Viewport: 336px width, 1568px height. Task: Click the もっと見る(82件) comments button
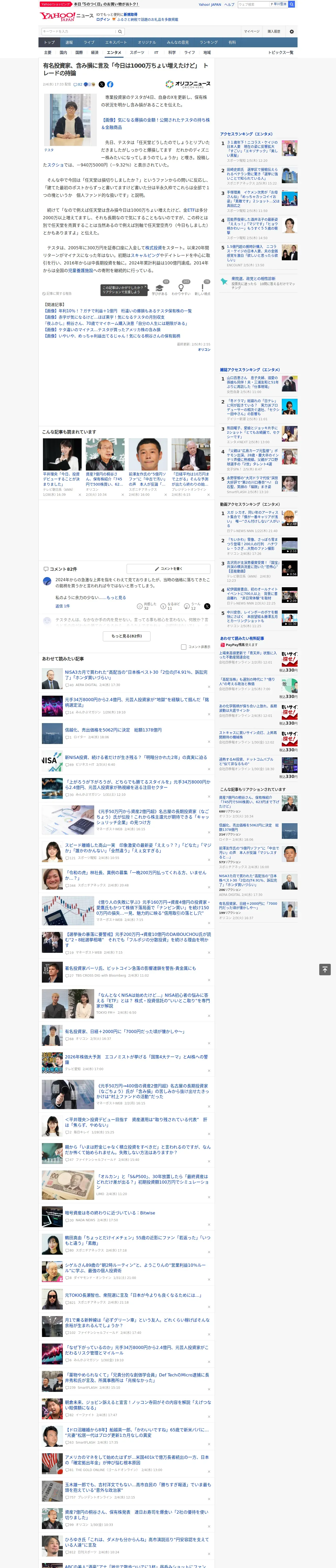click(x=127, y=636)
